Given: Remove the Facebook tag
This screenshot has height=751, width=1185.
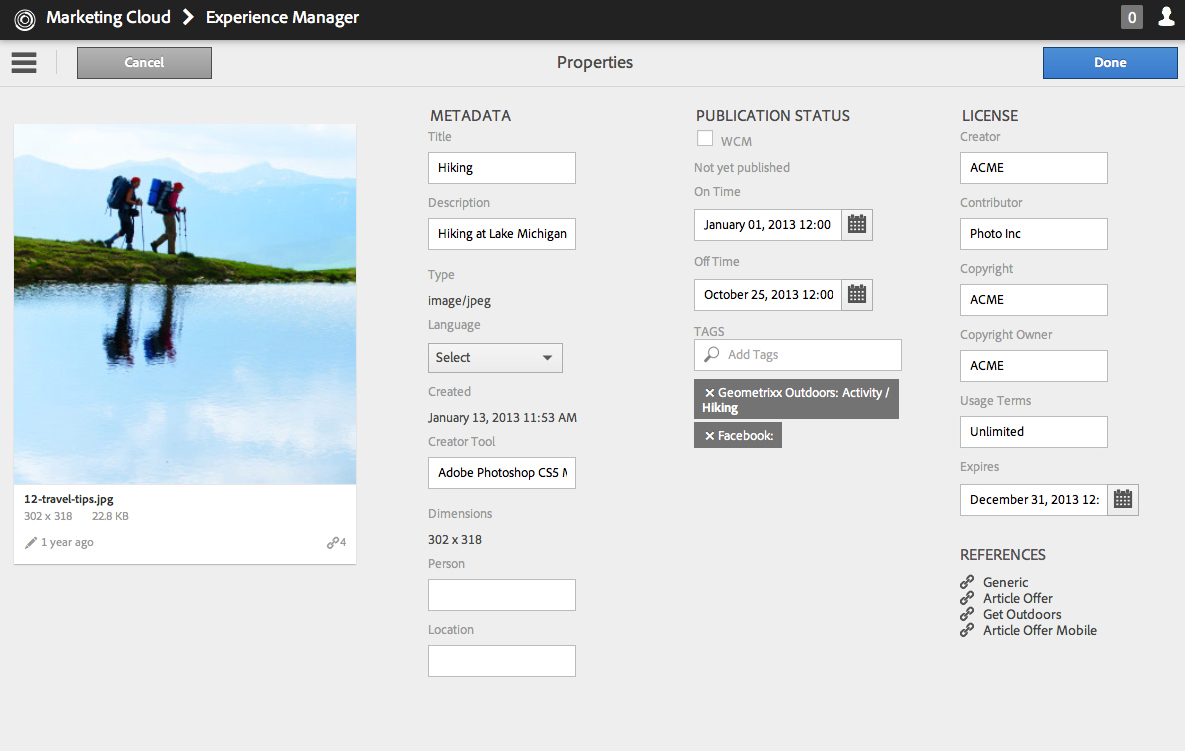Looking at the screenshot, I should tap(709, 434).
